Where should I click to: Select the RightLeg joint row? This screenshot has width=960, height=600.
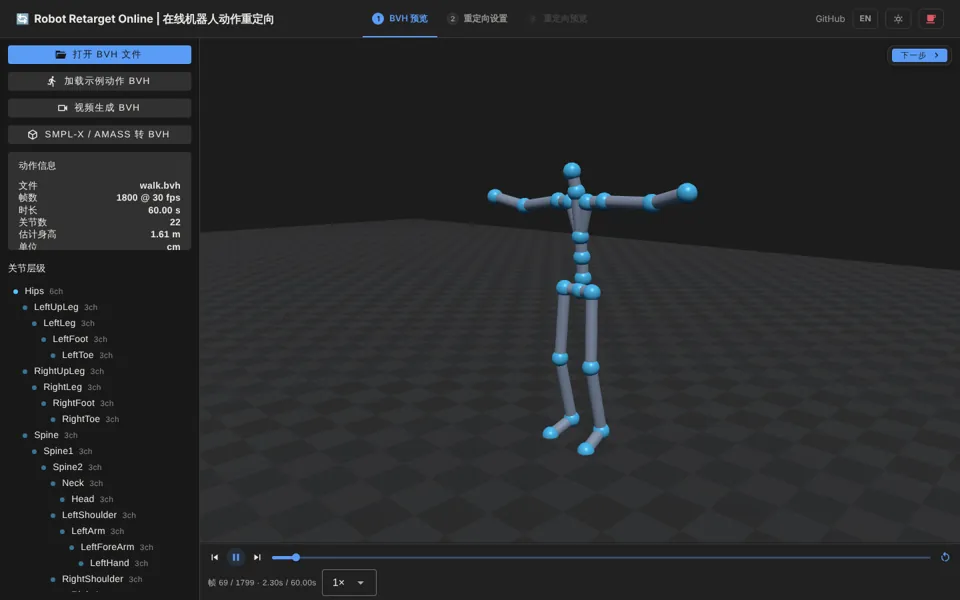point(99,387)
